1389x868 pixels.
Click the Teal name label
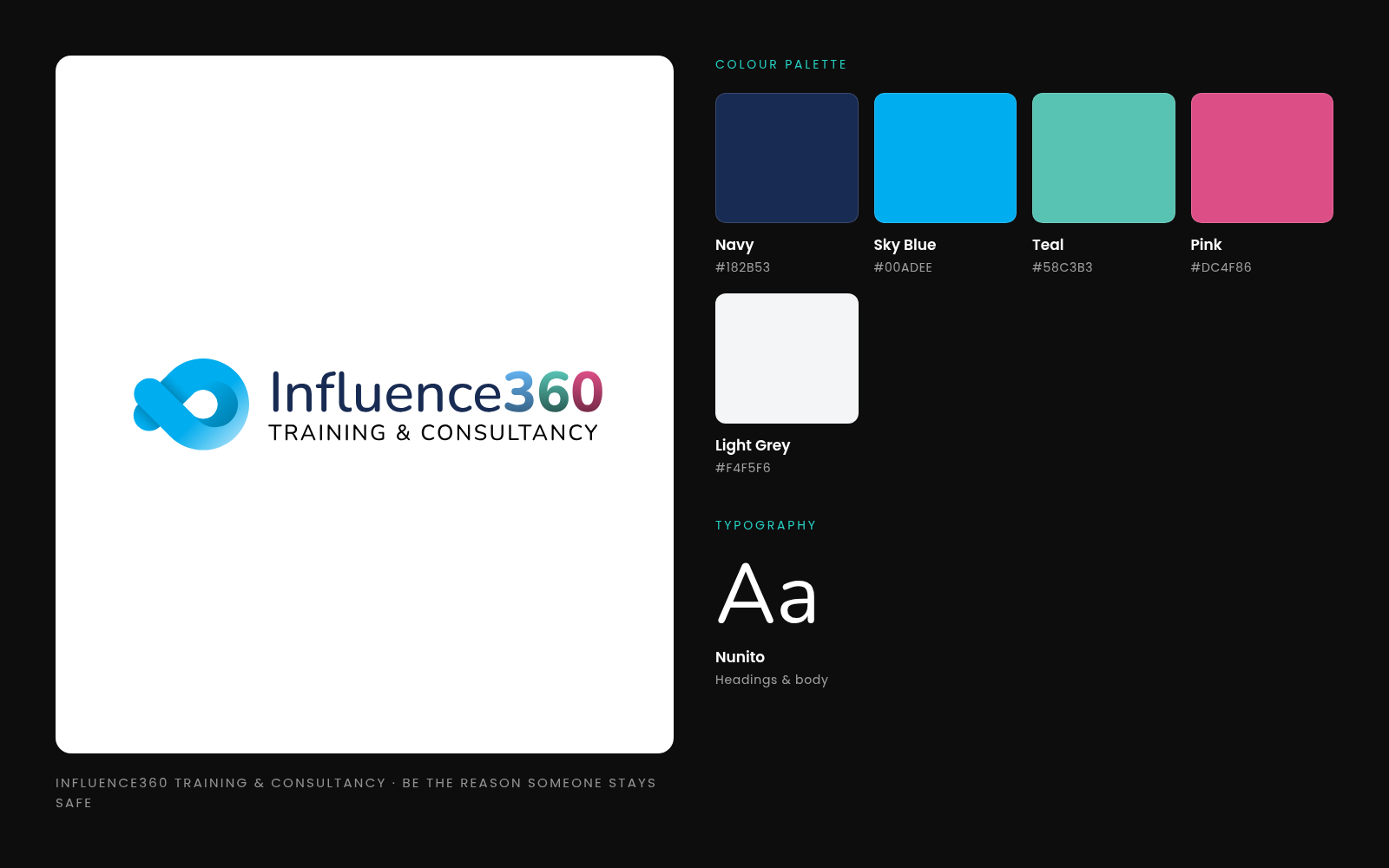click(x=1048, y=245)
